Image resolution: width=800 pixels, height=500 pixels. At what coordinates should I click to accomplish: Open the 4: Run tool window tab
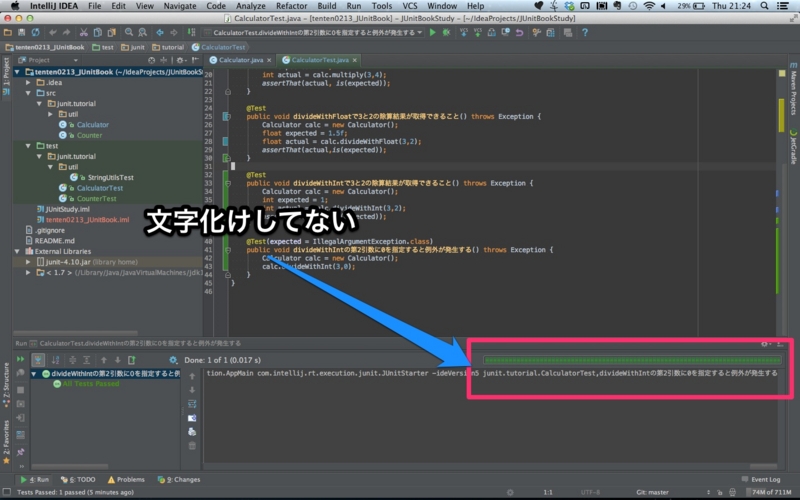point(34,480)
